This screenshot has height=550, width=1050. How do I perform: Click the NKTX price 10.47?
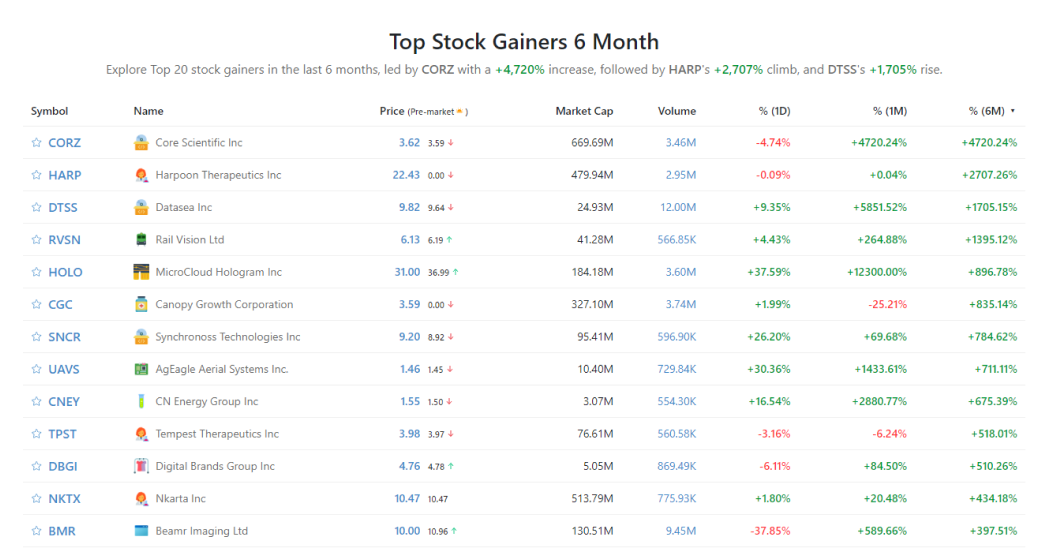[x=407, y=498]
